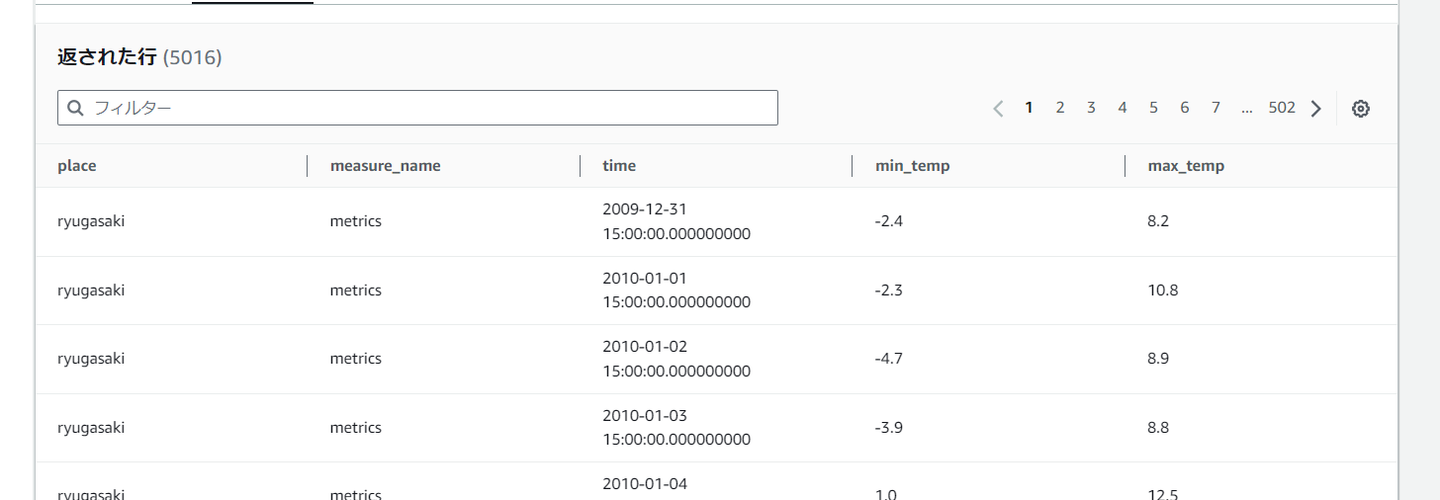Click the pagination ellipsis
1440x500 pixels.
coord(1246,108)
